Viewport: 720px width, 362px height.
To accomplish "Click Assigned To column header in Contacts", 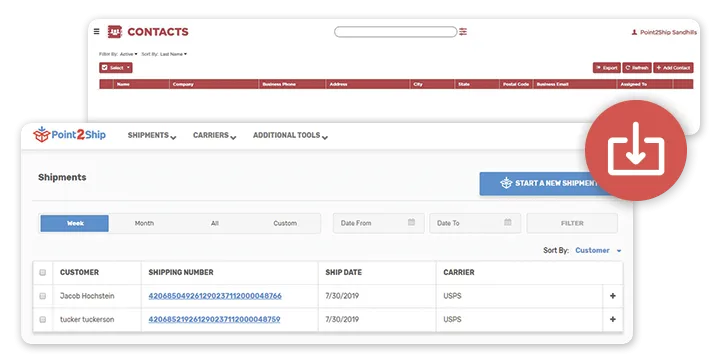I will (633, 84).
